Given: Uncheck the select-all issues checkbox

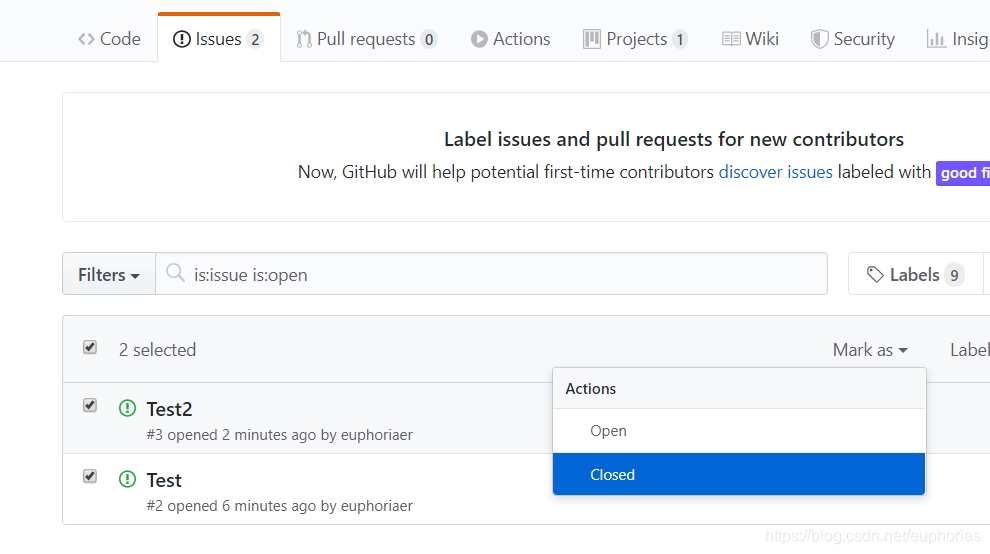Looking at the screenshot, I should [90, 347].
